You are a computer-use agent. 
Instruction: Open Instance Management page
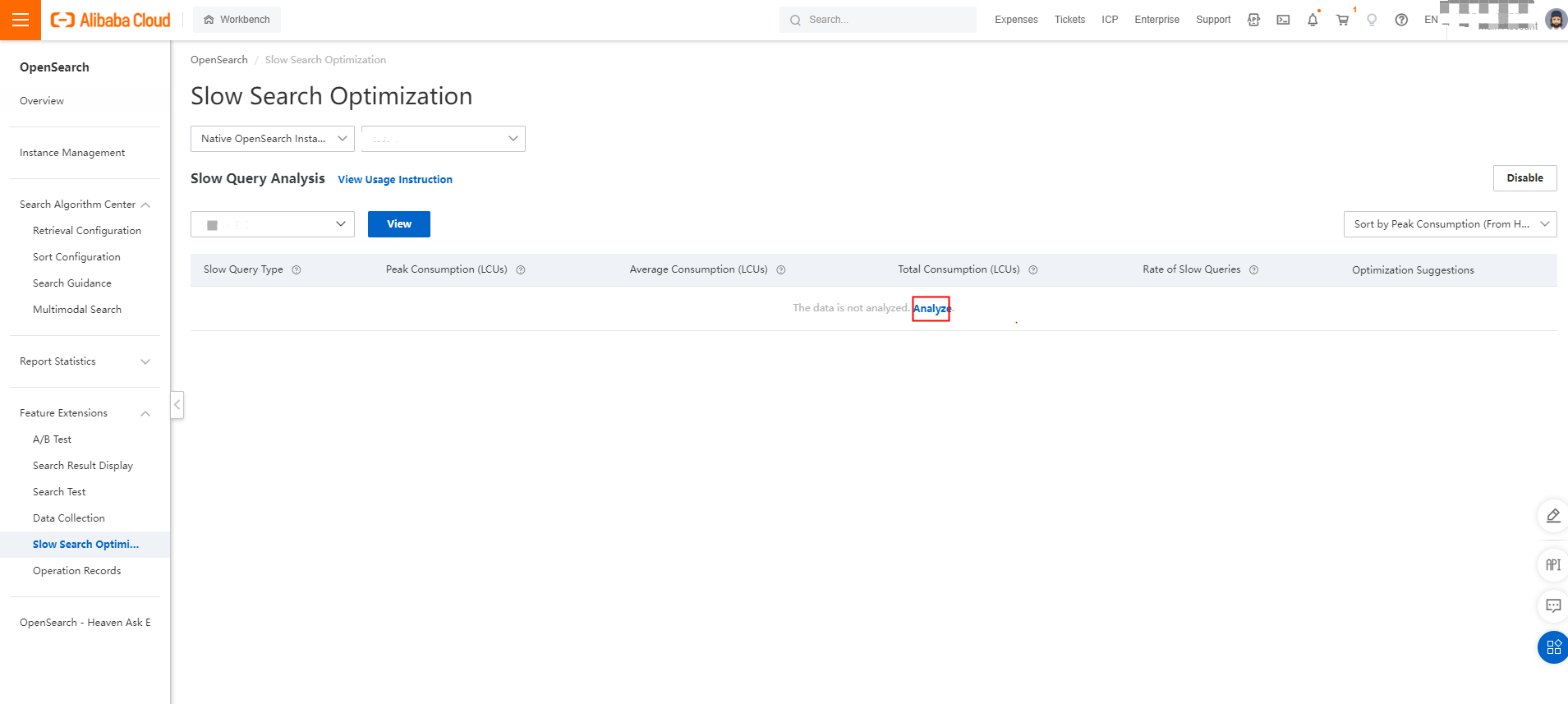pos(72,153)
